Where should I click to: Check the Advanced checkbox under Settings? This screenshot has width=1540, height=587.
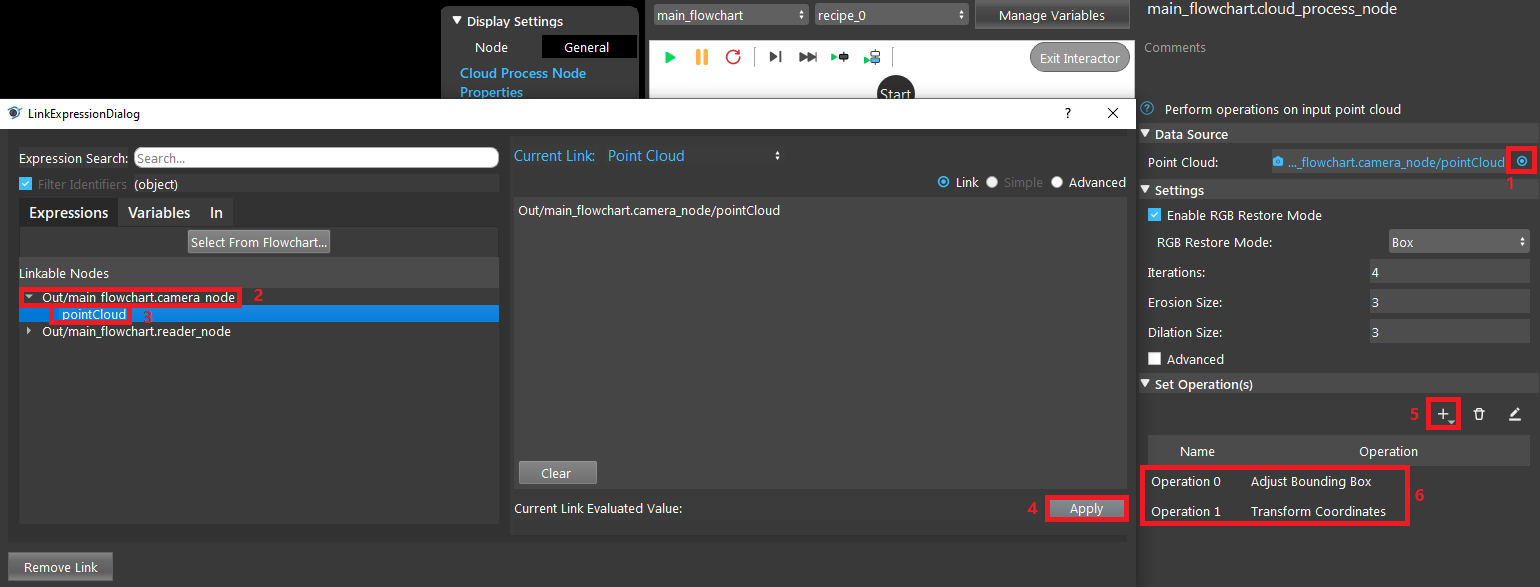(x=1155, y=359)
